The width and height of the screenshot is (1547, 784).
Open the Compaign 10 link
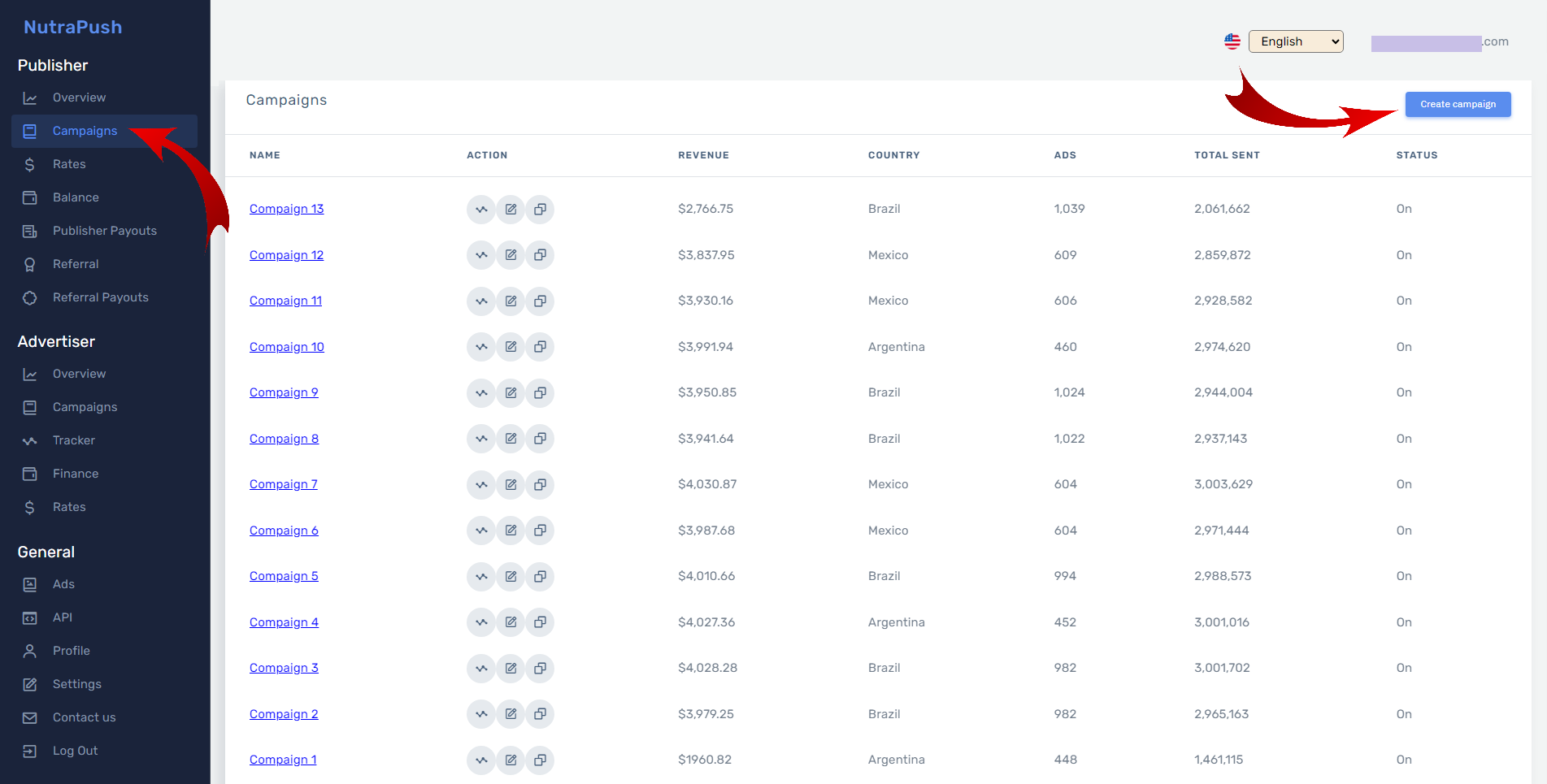286,347
